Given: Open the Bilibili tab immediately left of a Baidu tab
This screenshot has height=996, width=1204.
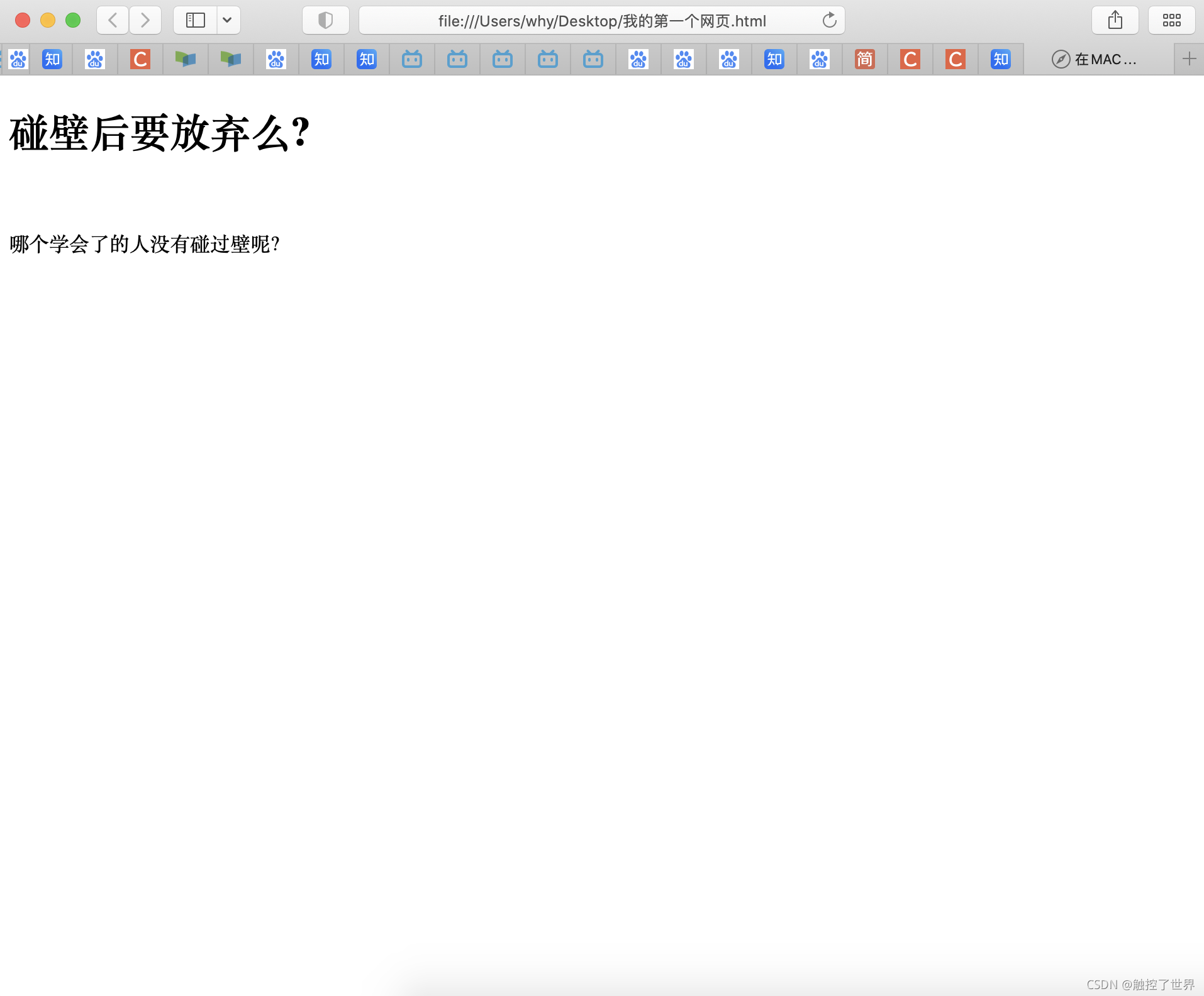Looking at the screenshot, I should [593, 59].
